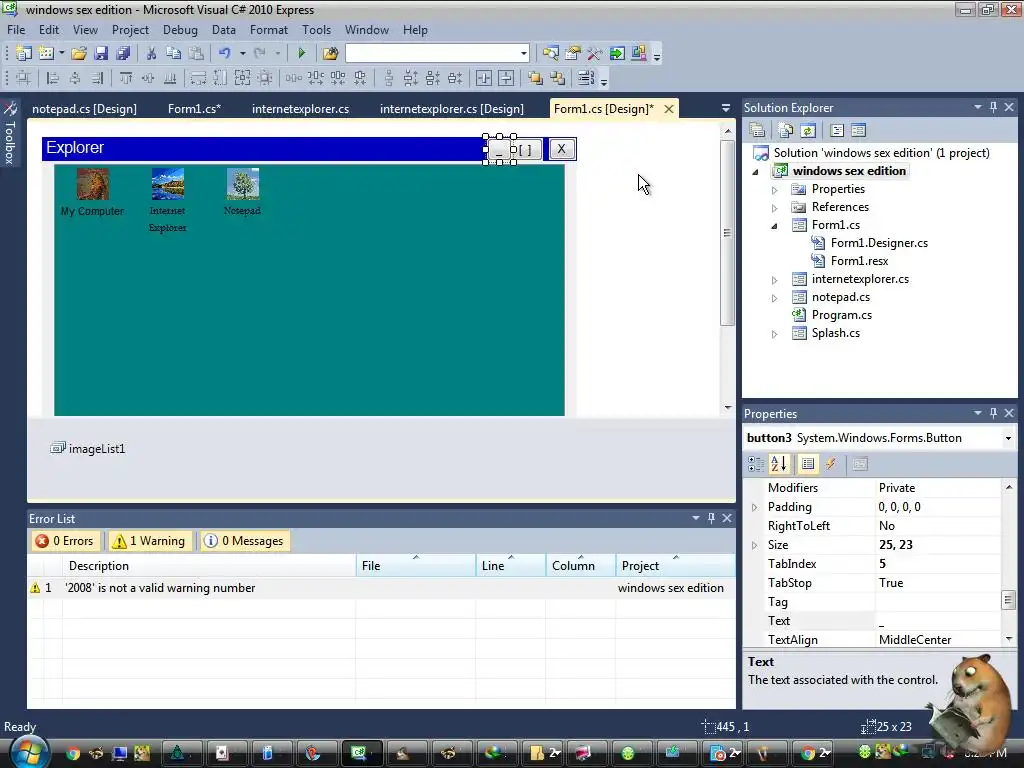Click the Align Tops layout icon
Screen dimensions: 1024x768
point(125,78)
